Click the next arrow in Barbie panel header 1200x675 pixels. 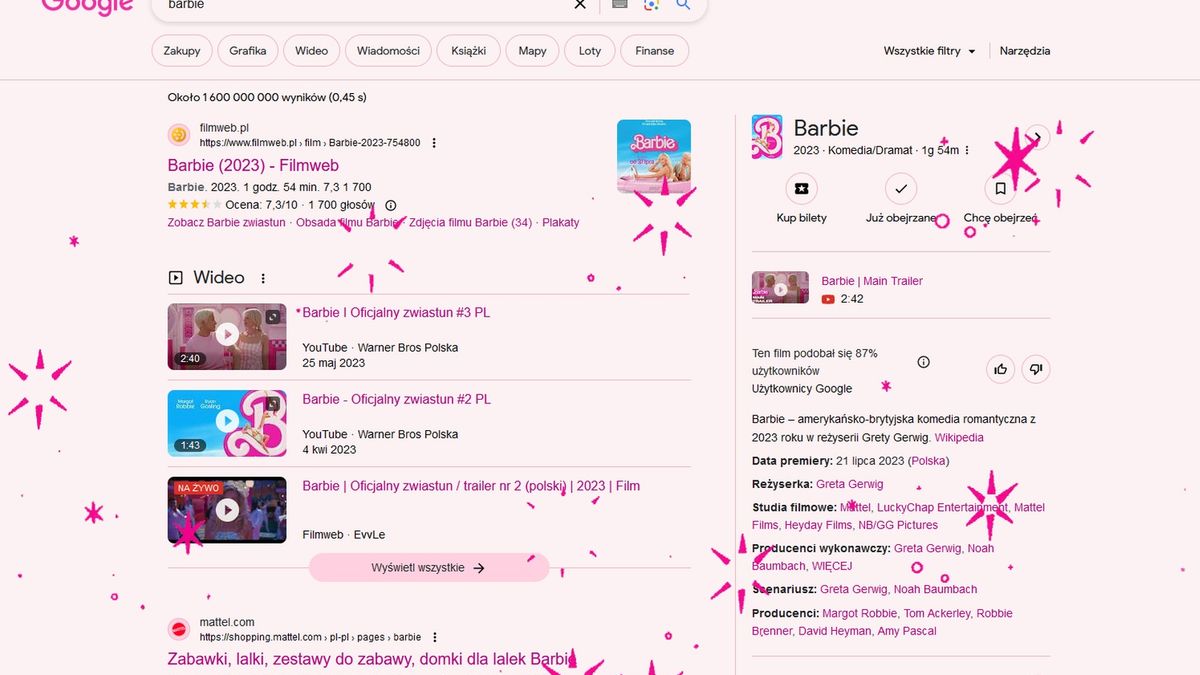click(1038, 138)
